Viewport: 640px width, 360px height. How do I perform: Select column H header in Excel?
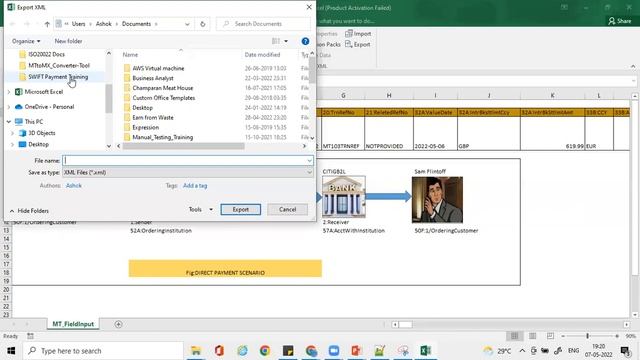389,96
